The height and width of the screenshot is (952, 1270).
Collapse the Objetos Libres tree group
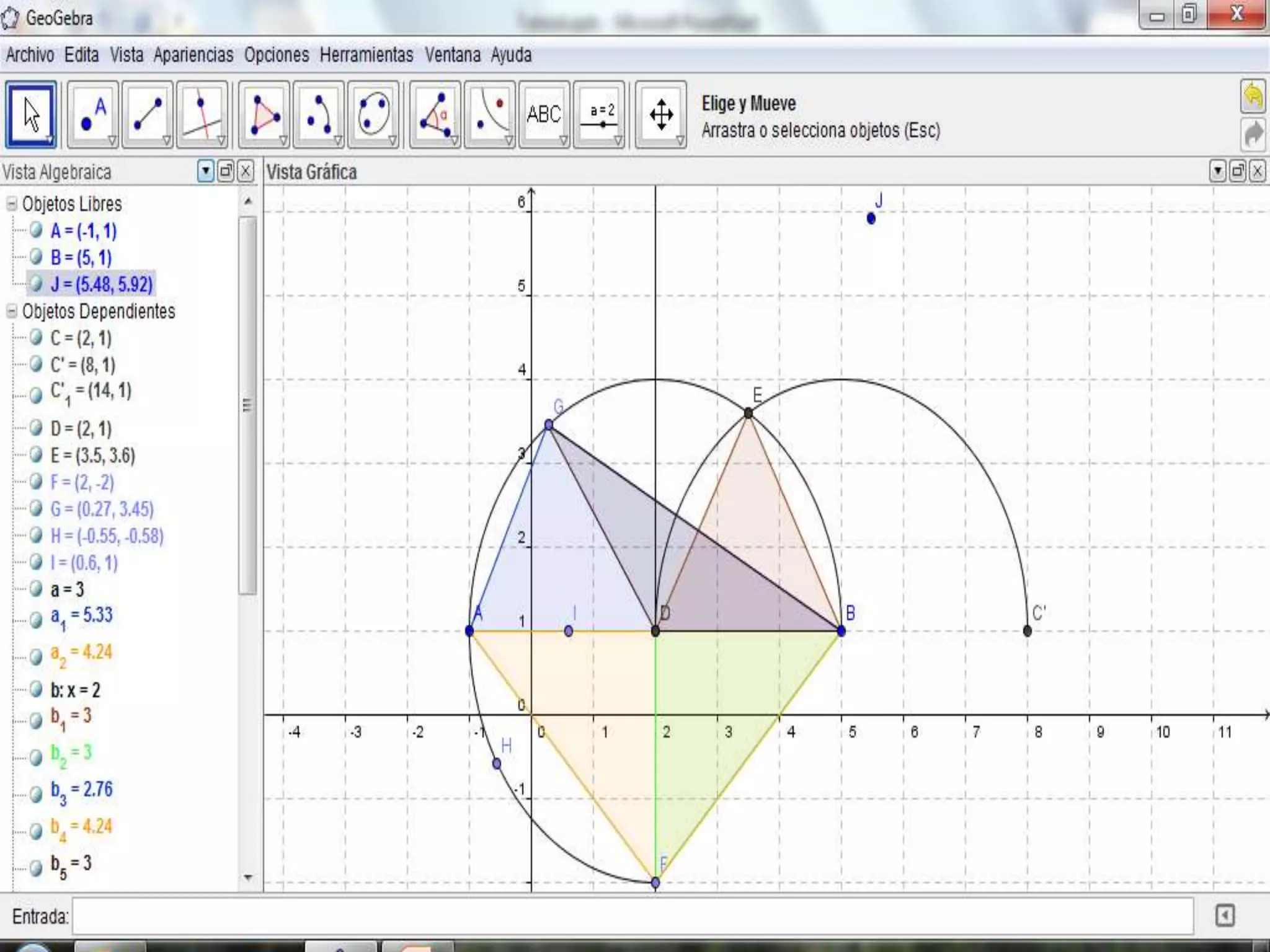[x=12, y=204]
